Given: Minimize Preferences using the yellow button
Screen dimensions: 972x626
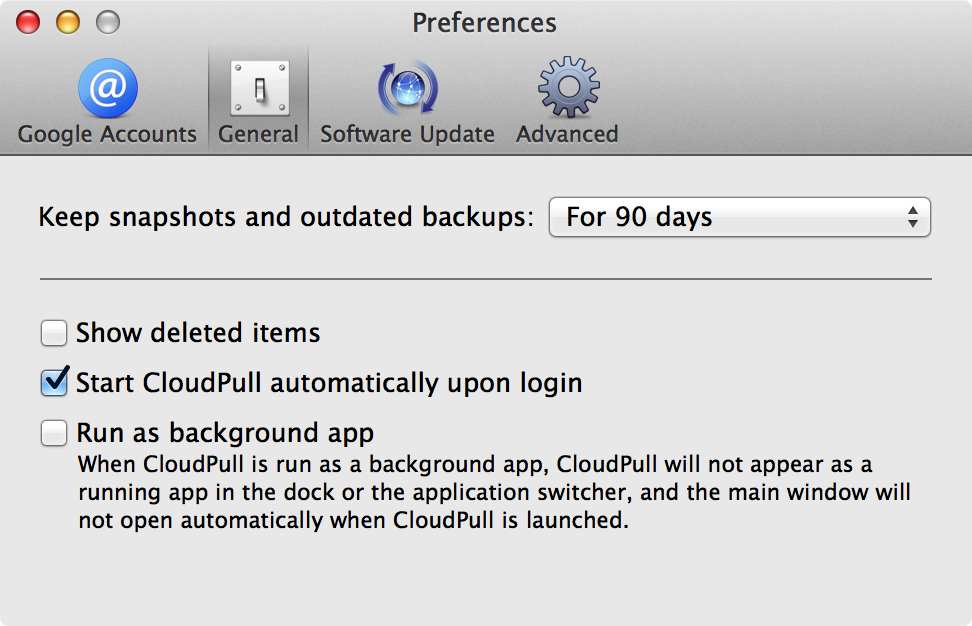Looking at the screenshot, I should click(68, 22).
